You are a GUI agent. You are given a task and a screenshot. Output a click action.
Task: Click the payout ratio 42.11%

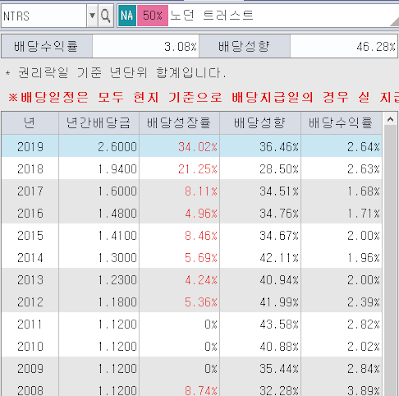point(279,258)
